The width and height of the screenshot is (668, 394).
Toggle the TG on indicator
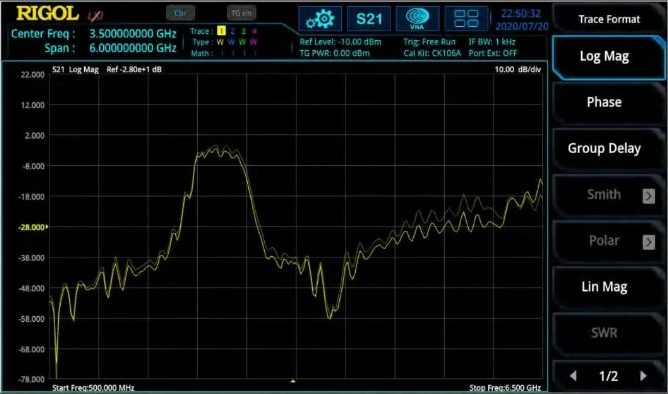[x=241, y=13]
